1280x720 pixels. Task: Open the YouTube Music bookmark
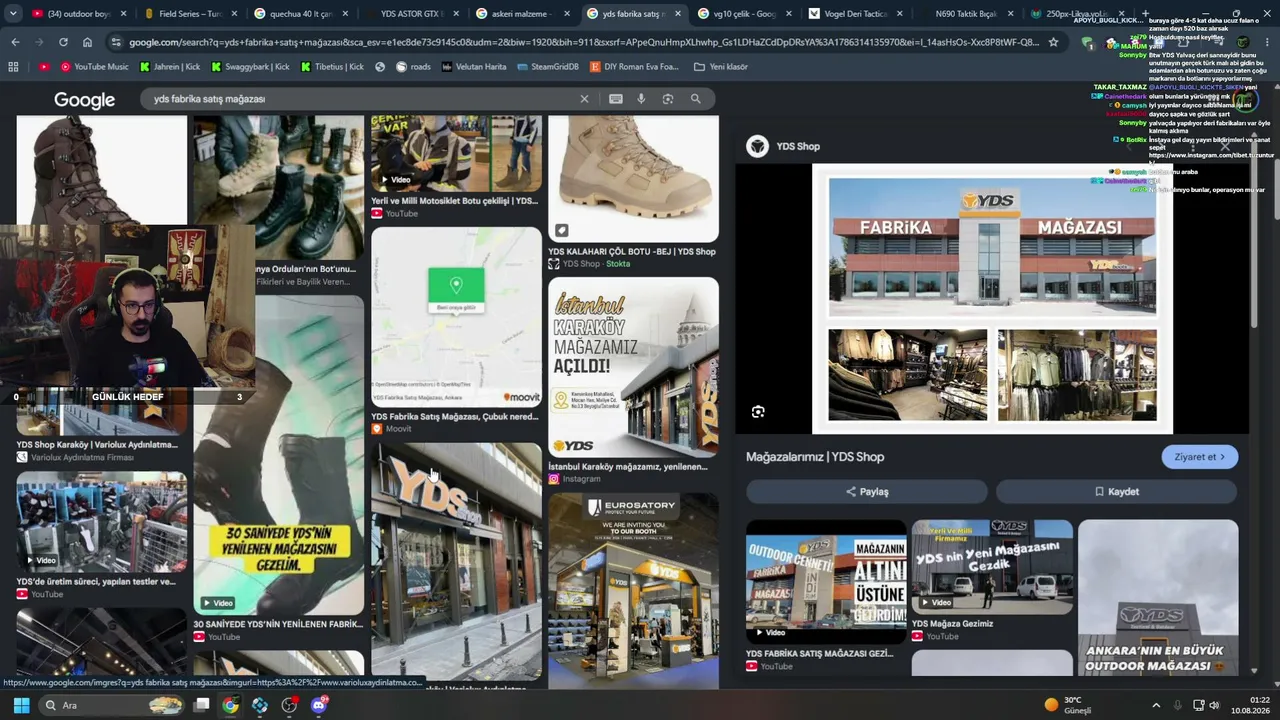(x=94, y=67)
